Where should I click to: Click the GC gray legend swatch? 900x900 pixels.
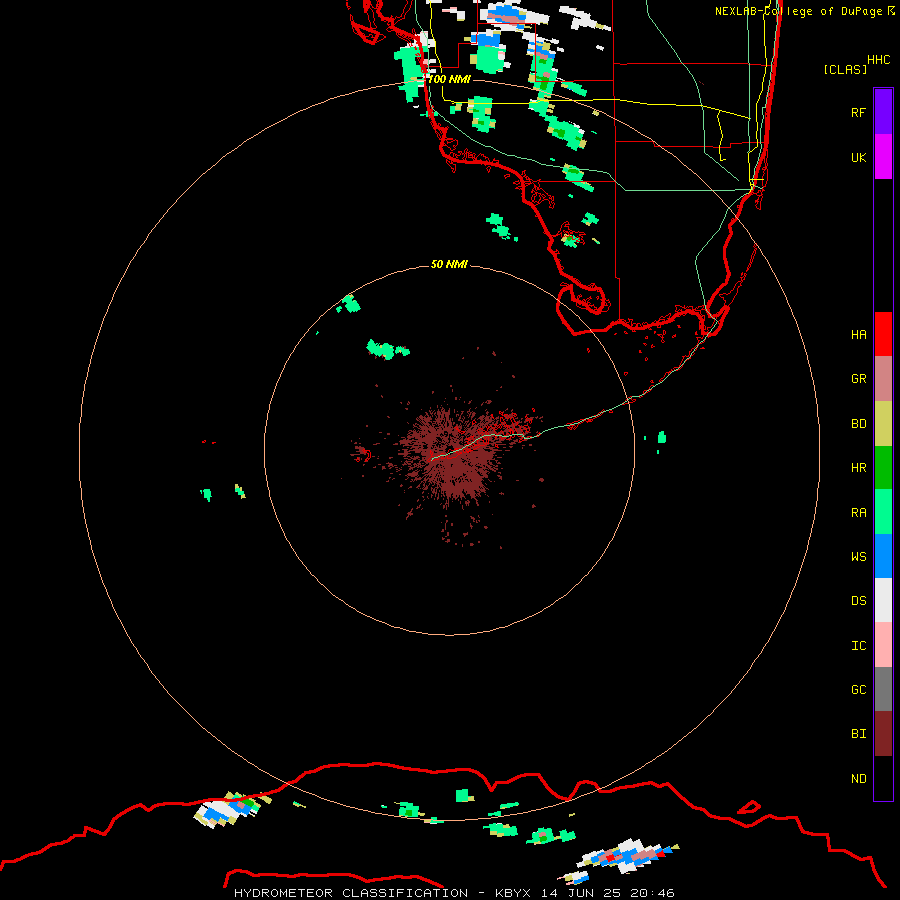(x=883, y=689)
